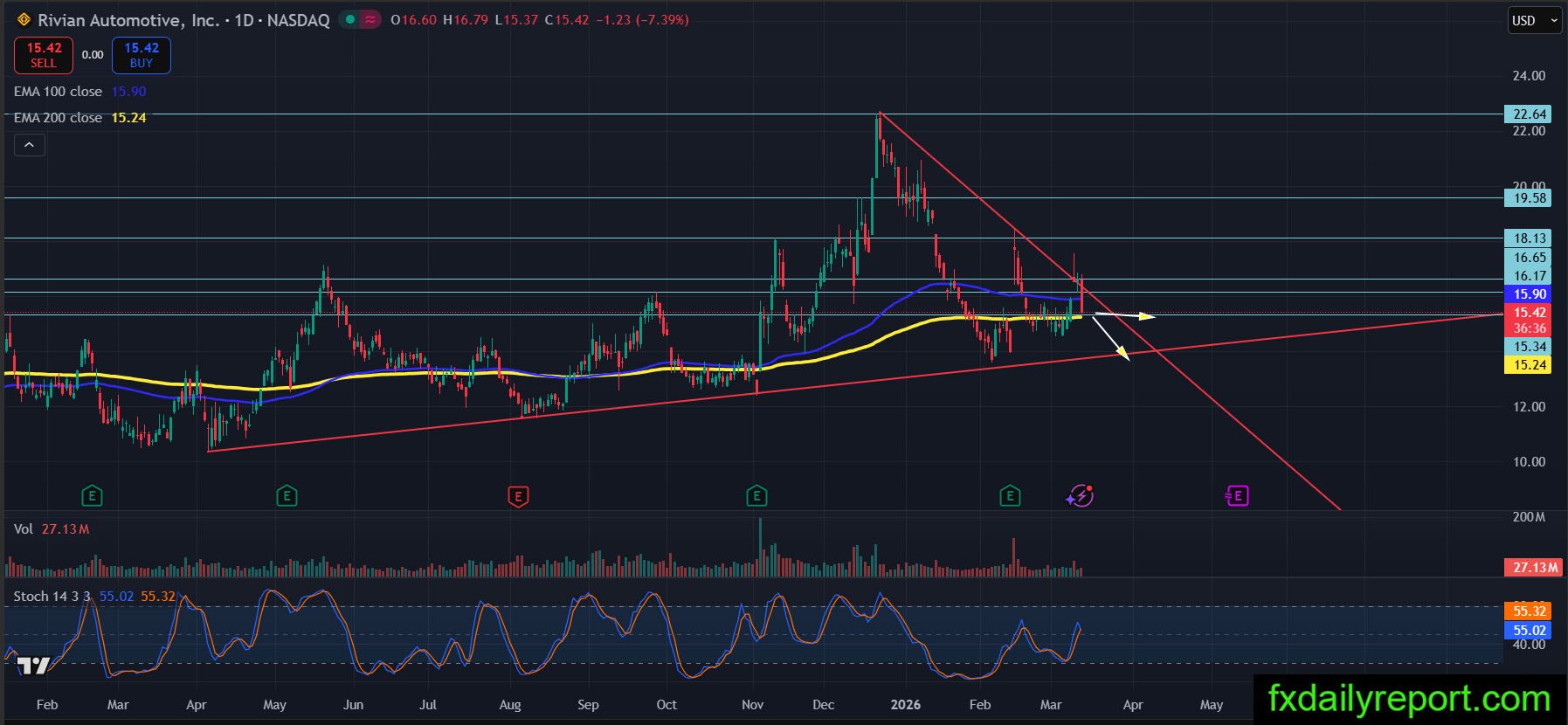Screen dimensions: 1568x725
Task: Click the blue 15.42 BUY button
Action: [142, 55]
